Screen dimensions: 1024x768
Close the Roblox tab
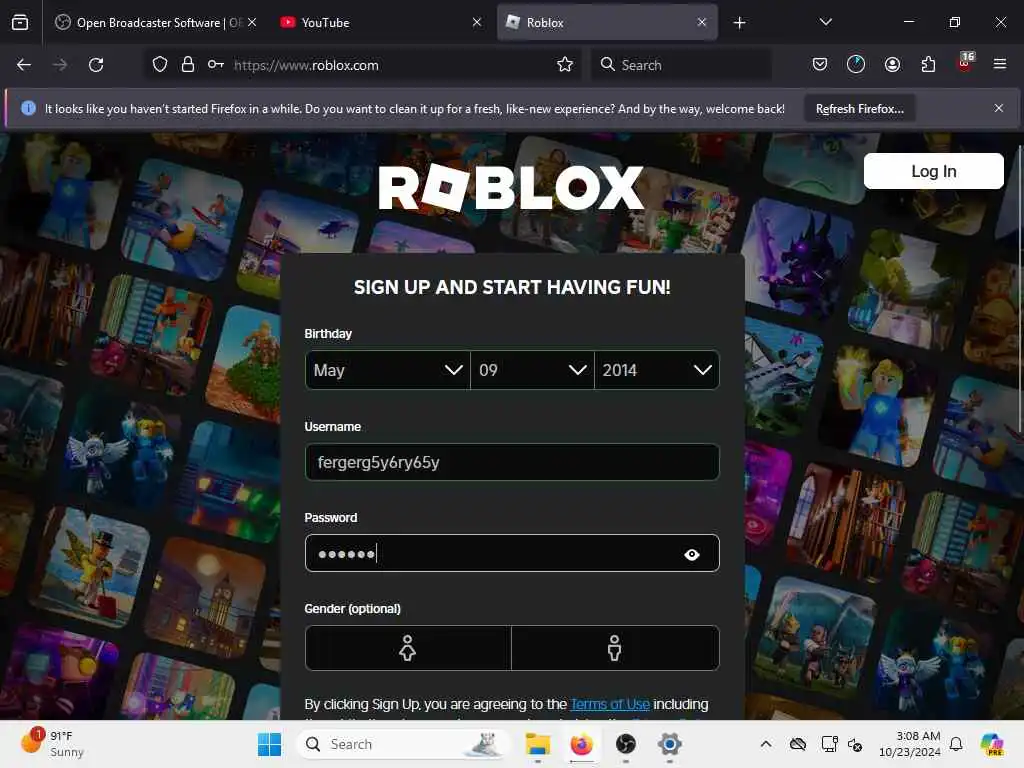(702, 22)
